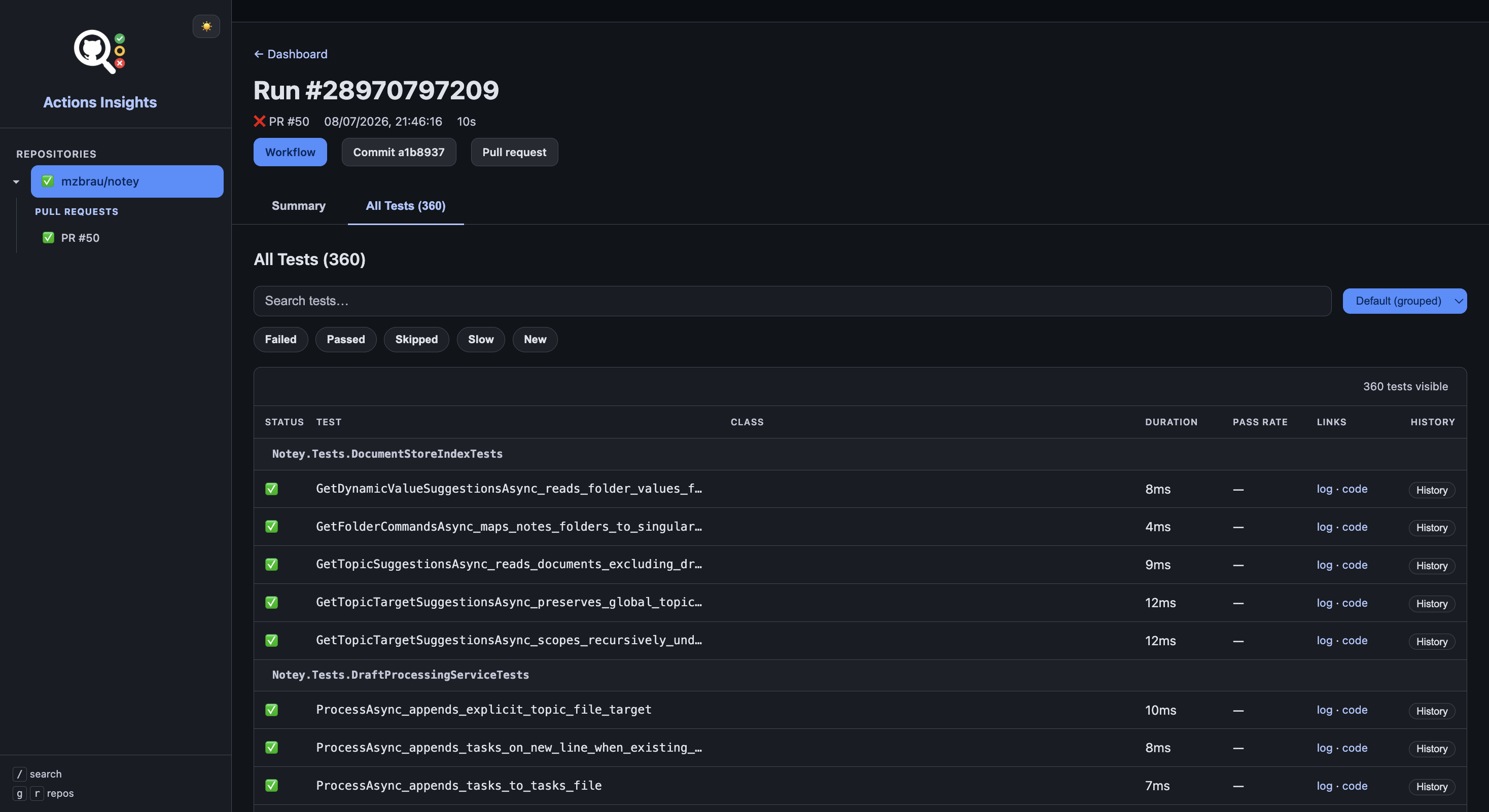The image size is (1489, 812).
Task: Open History for GetTopicSuggestionsAsync test
Action: 1432,566
